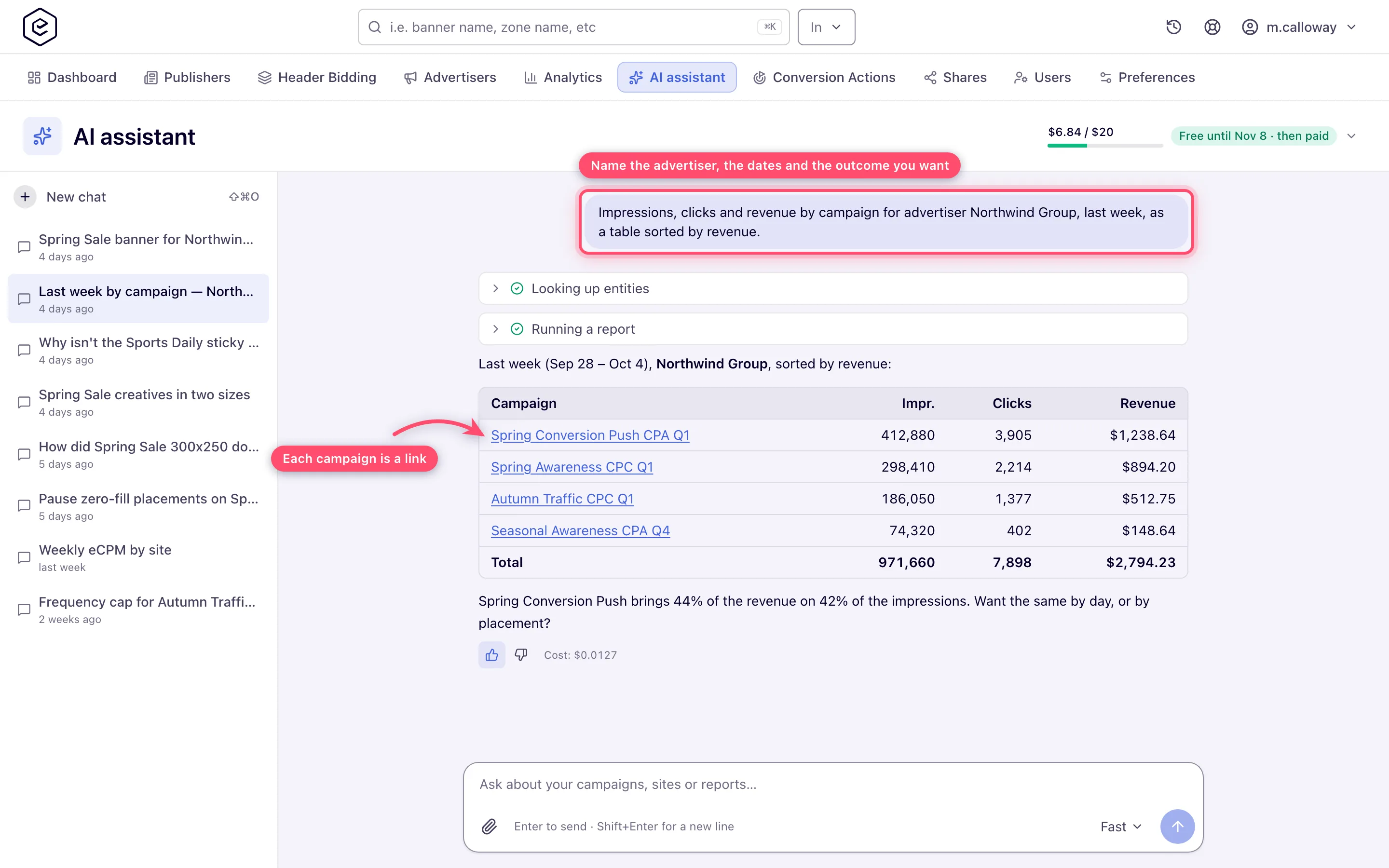Open the Shares tab

pos(955,77)
